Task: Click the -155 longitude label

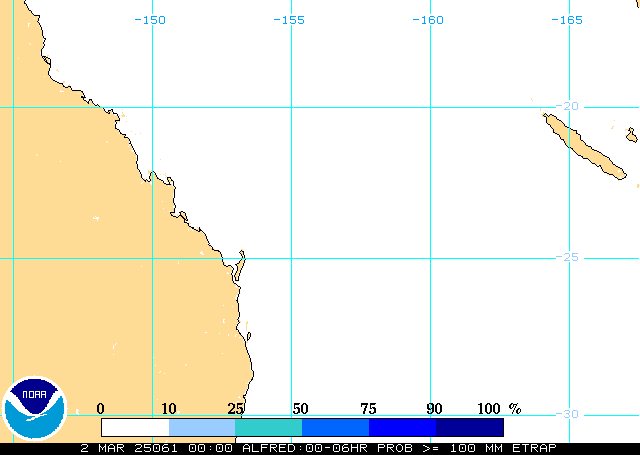Action: click(x=289, y=20)
